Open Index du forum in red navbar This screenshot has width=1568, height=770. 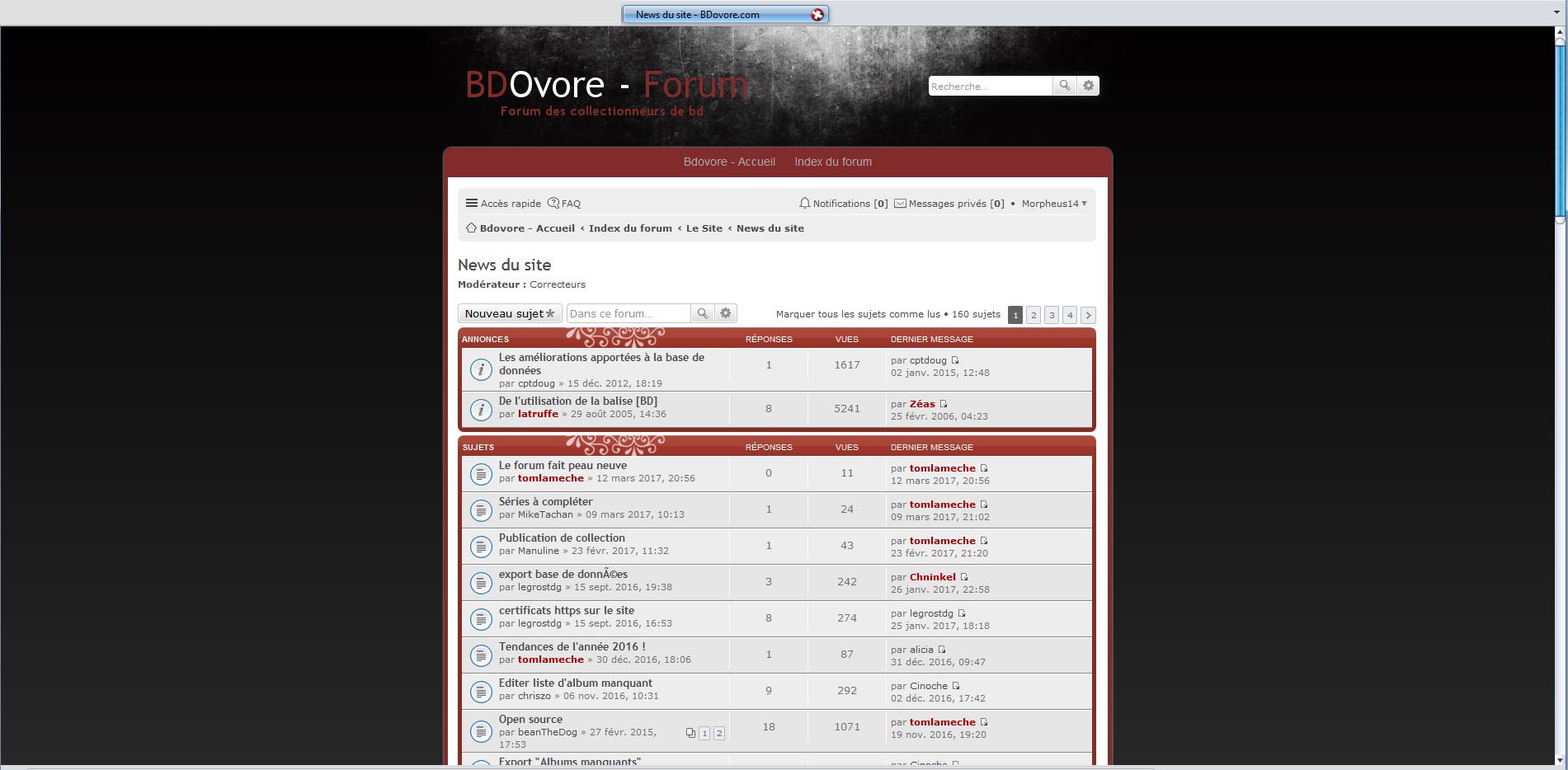833,162
